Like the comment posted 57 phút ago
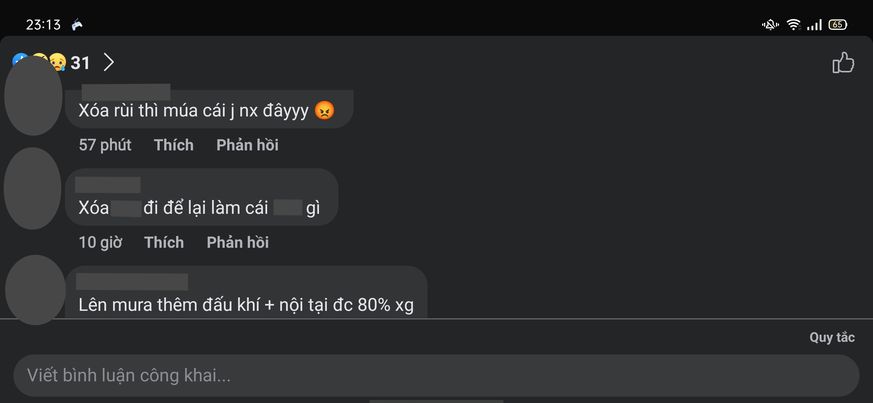 coord(173,145)
